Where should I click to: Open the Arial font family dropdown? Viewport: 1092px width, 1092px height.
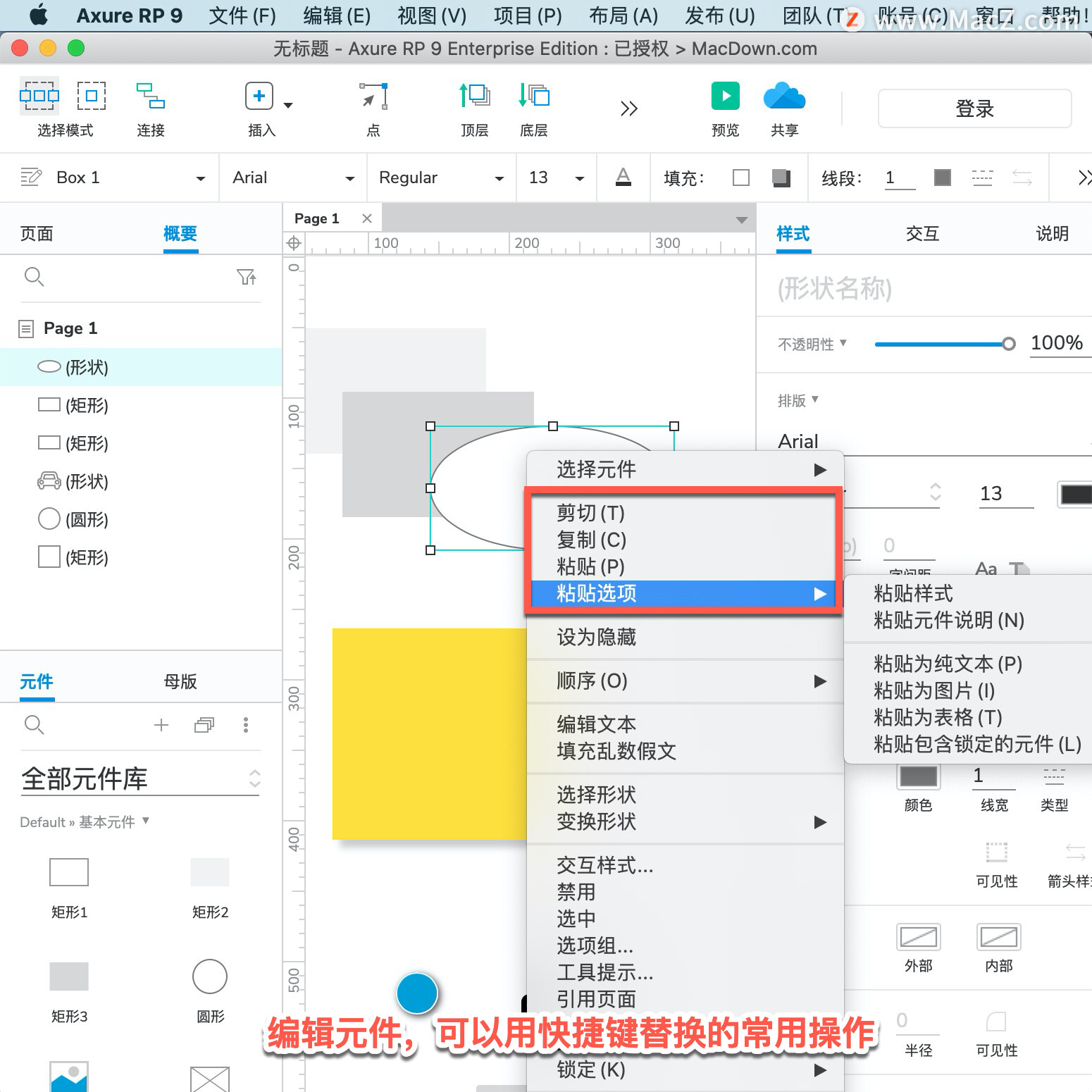point(293,178)
